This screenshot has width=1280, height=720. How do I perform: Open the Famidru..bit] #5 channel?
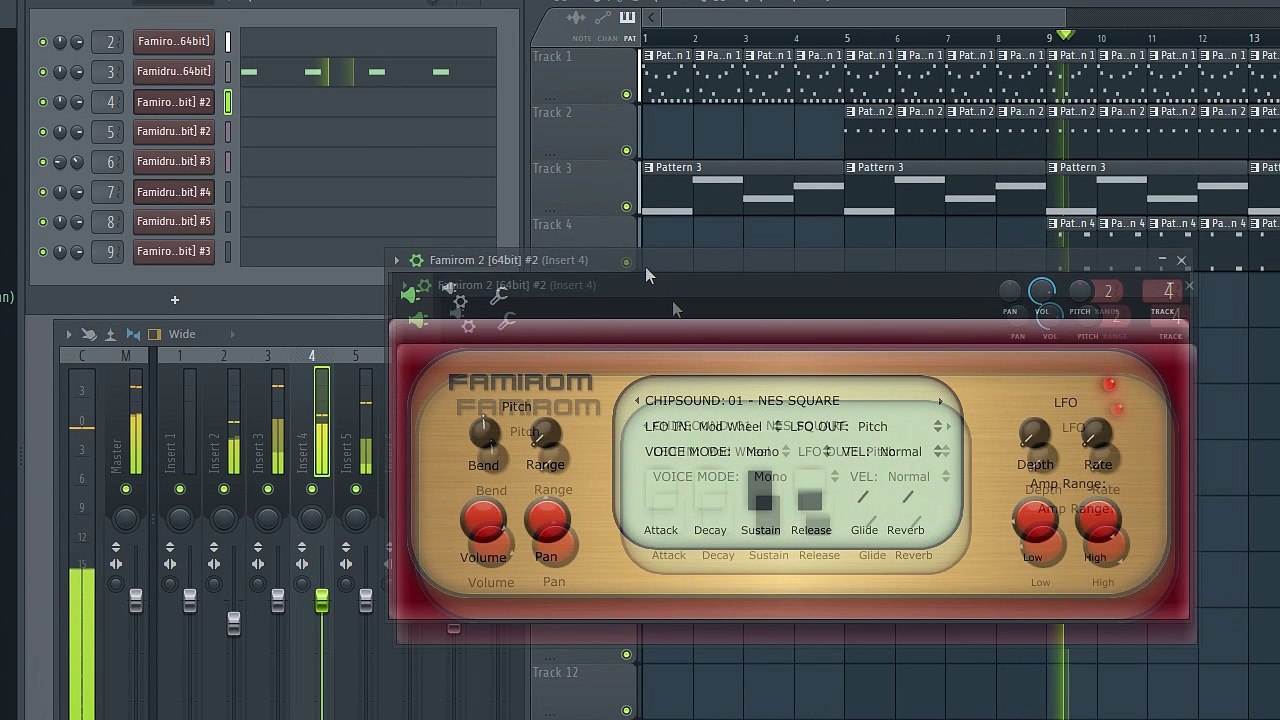click(174, 222)
